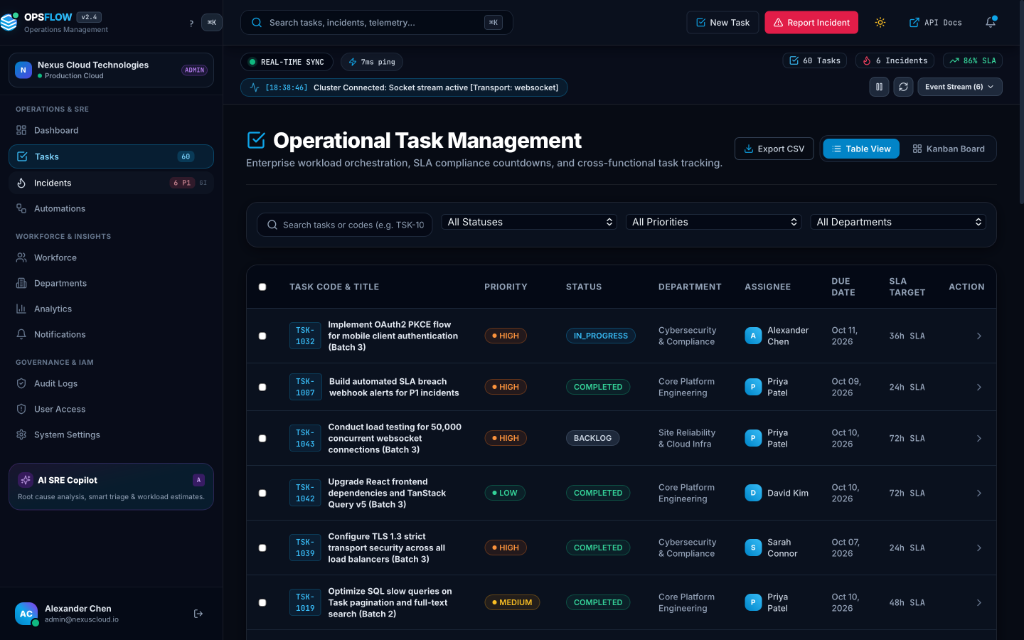The height and width of the screenshot is (640, 1024).
Task: Open Departments in the sidebar
Action: 111,283
